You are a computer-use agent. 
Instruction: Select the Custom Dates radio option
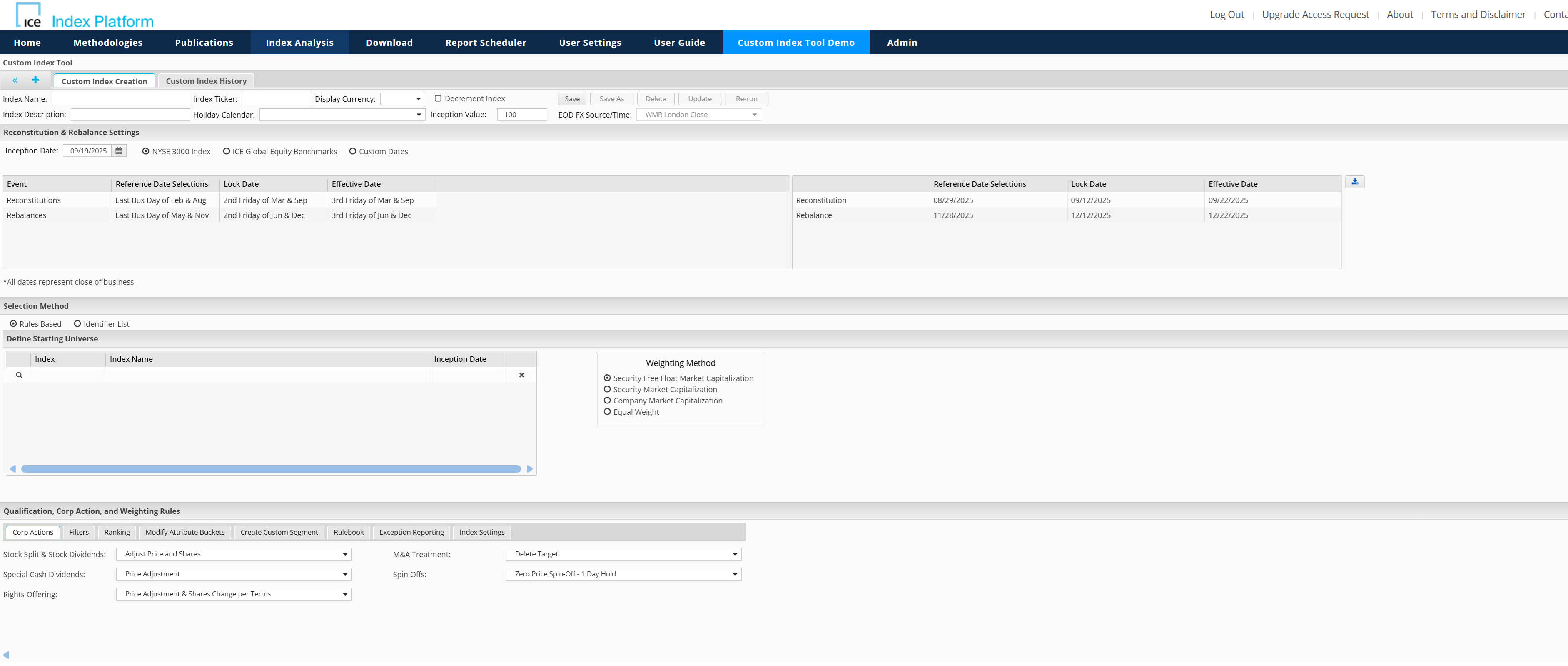click(x=353, y=151)
